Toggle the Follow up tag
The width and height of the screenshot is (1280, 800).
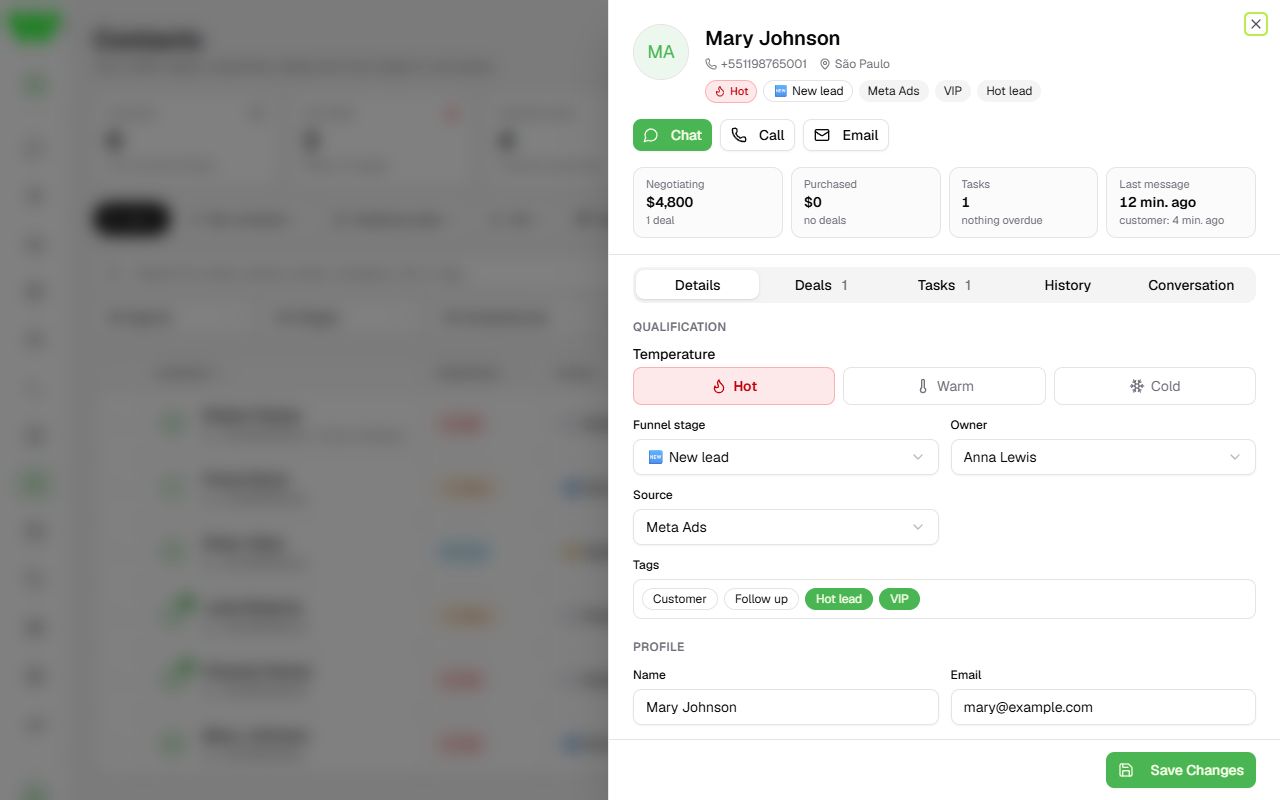coord(761,599)
